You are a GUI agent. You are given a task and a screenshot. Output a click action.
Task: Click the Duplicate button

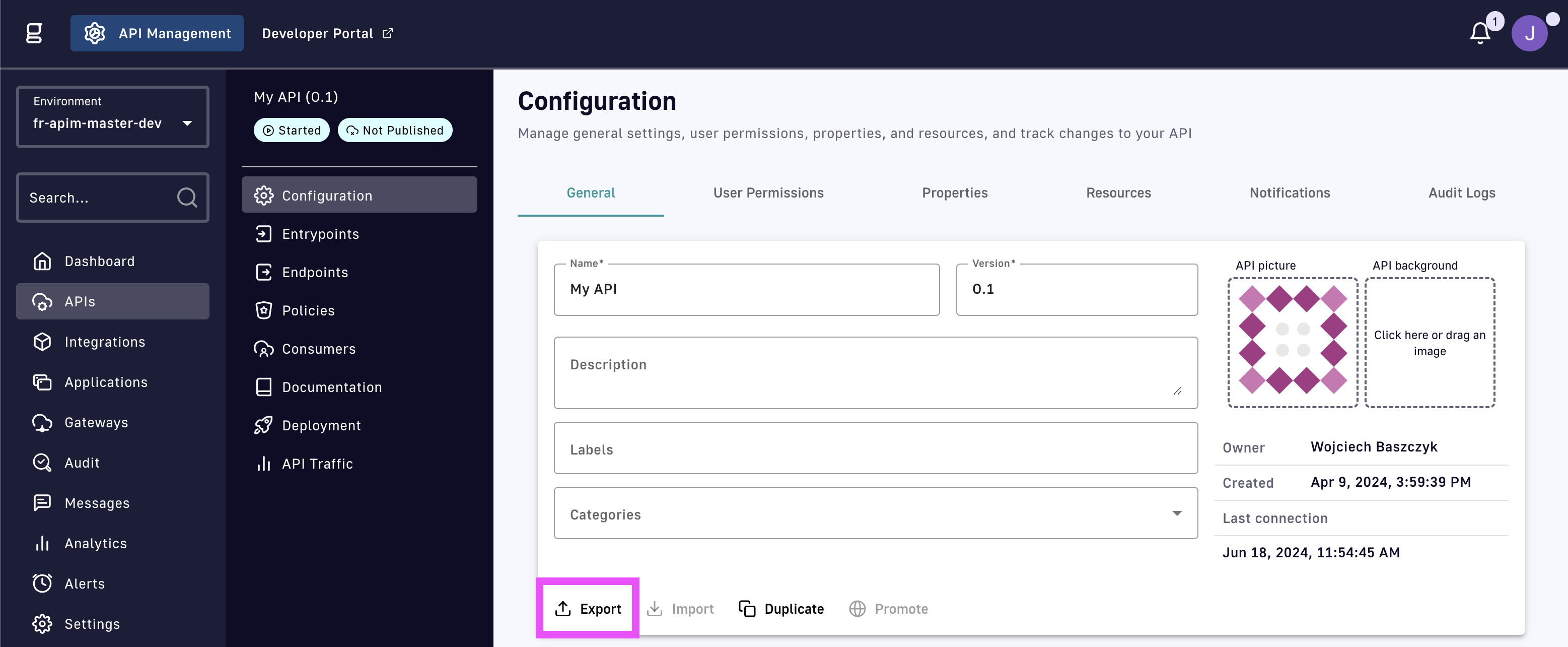click(781, 609)
